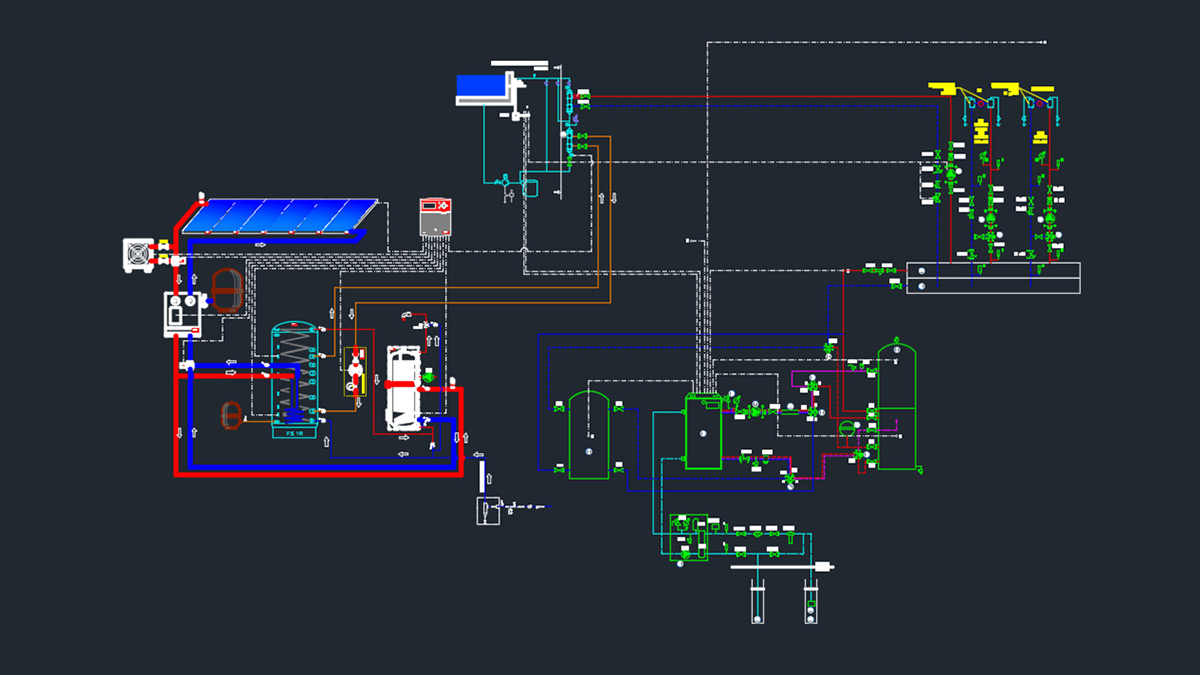This screenshot has height=675, width=1200.
Task: Select the white distribution manifold rectangle
Action: [992, 278]
